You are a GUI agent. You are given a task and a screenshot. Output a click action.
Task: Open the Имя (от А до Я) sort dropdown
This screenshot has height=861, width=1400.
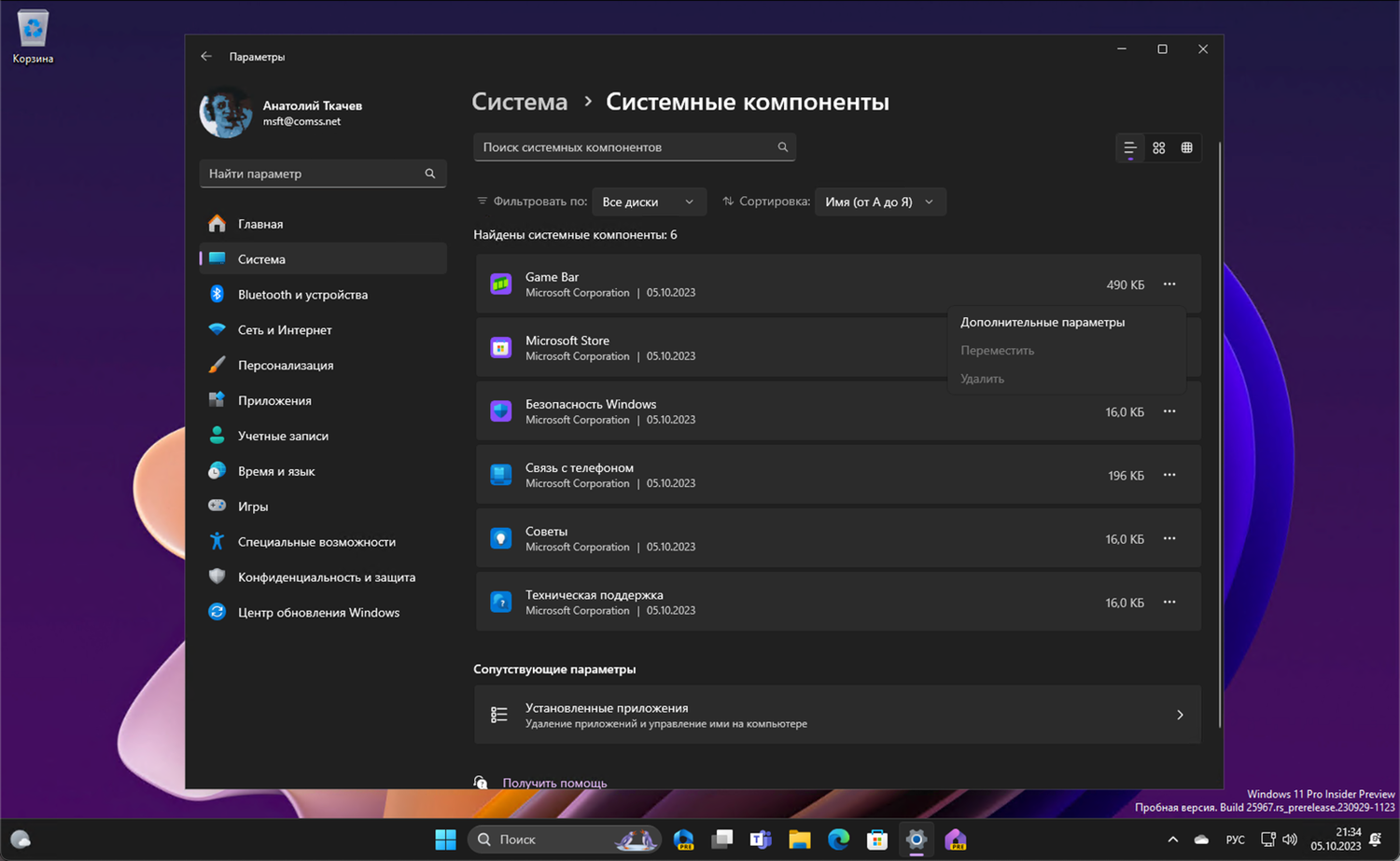point(880,201)
